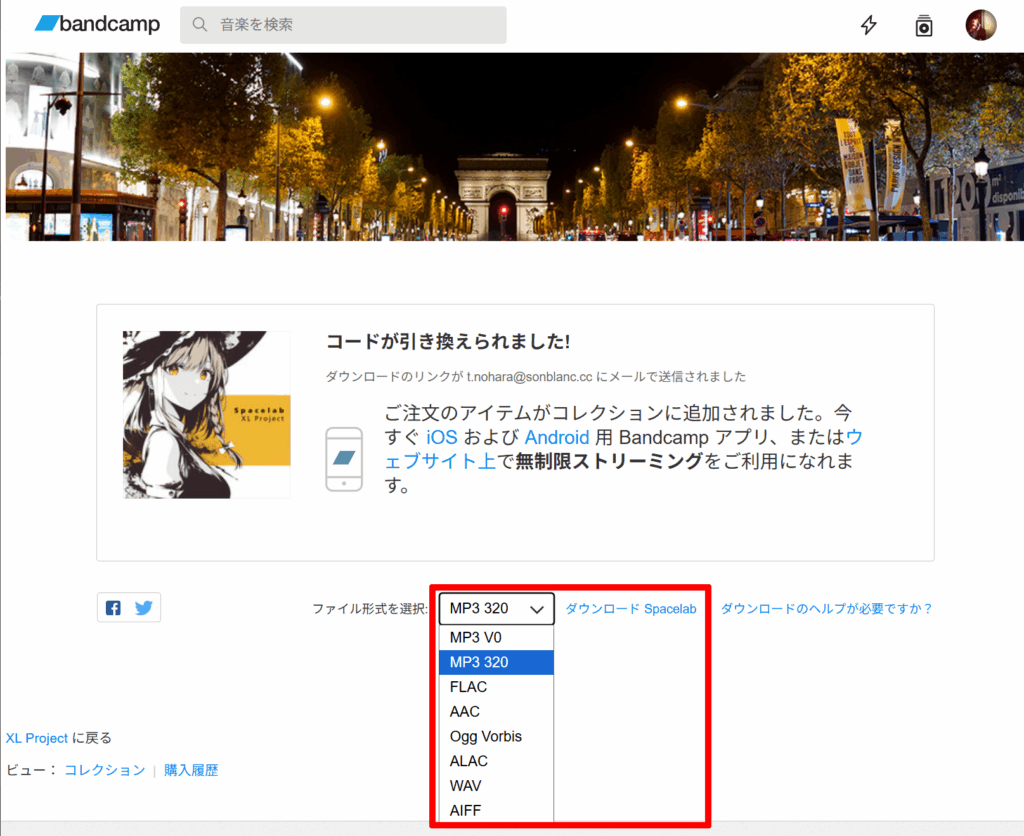This screenshot has width=1024, height=836.
Task: Share via the Twitter icon
Action: [x=144, y=608]
